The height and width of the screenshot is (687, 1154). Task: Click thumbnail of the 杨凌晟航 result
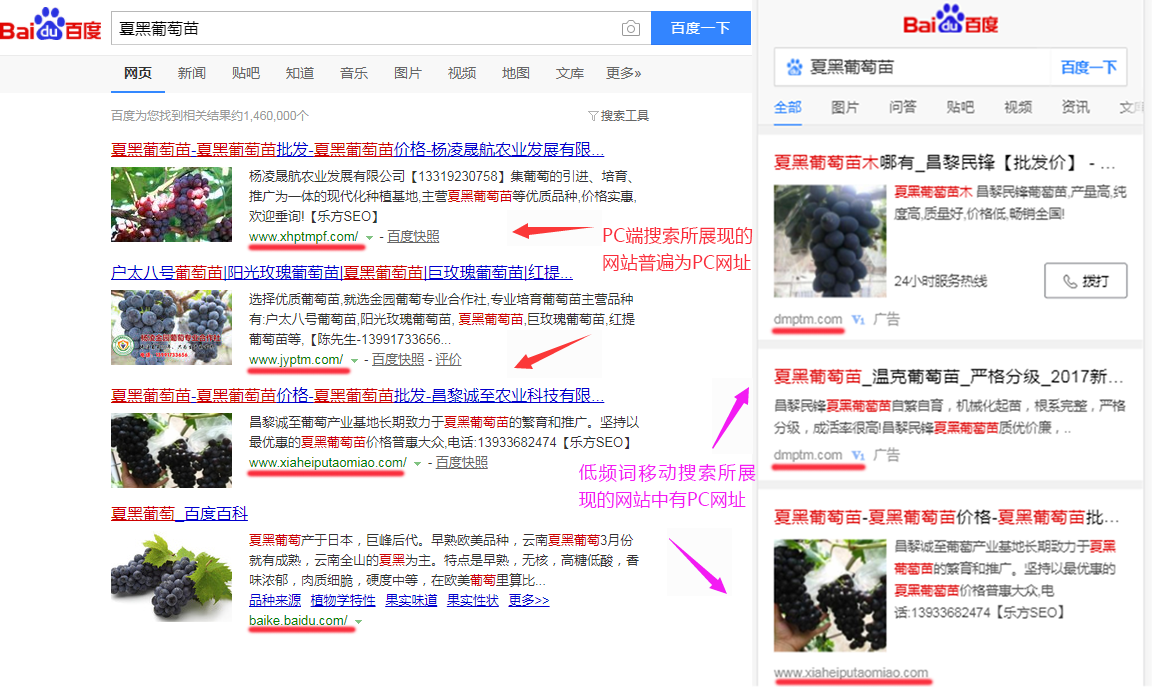pos(171,204)
